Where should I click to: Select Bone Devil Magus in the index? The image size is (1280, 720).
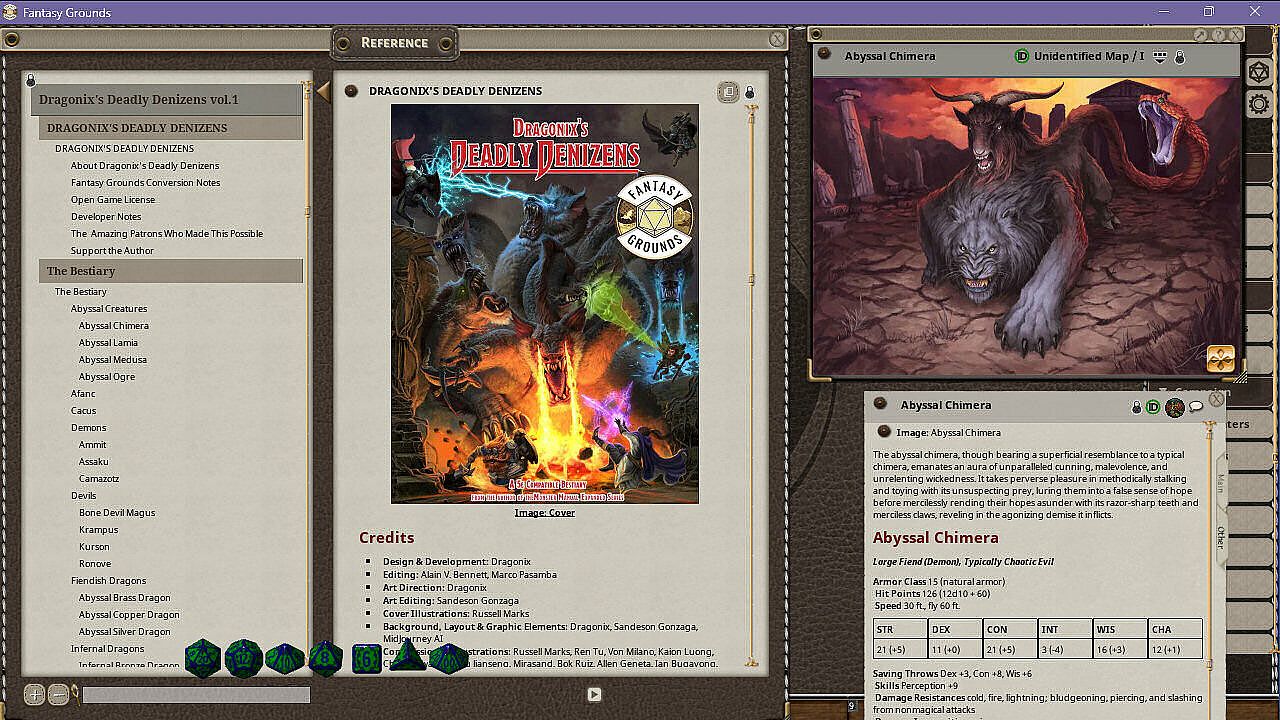tap(117, 513)
